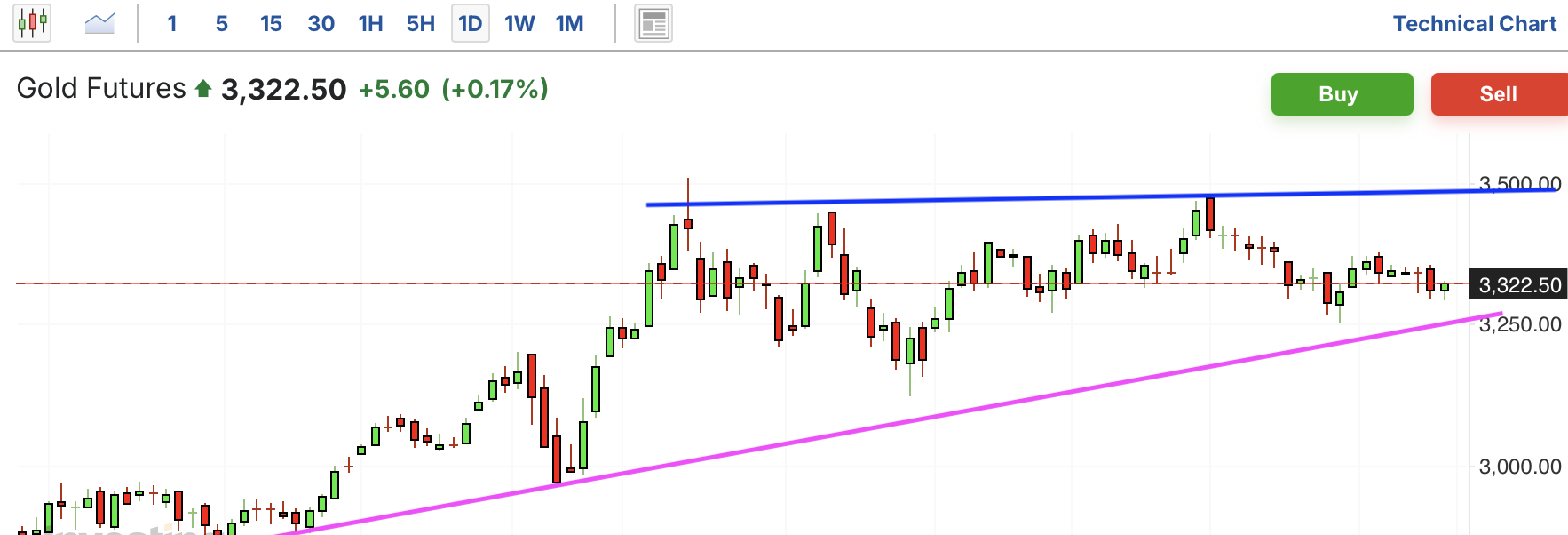The image size is (1568, 535).
Task: Click the 3,000.00 axis label
Action: point(1519,467)
